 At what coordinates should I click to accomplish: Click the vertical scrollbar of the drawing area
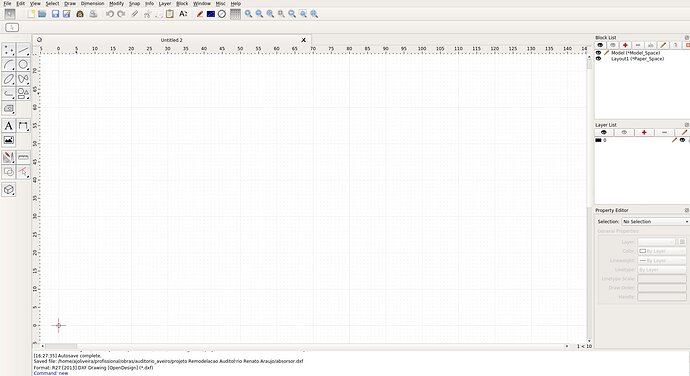pos(589,198)
